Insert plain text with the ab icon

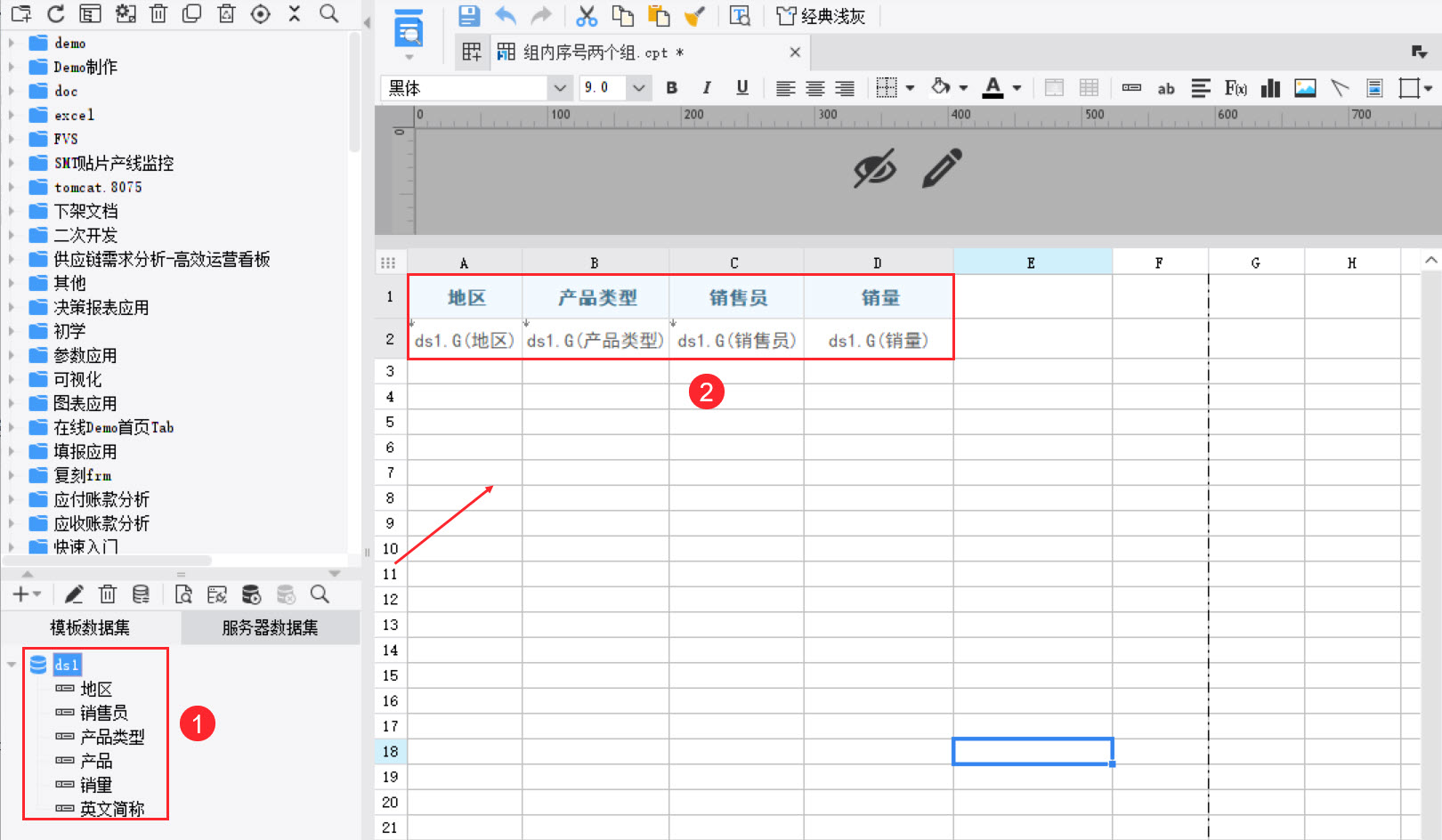[x=1166, y=88]
